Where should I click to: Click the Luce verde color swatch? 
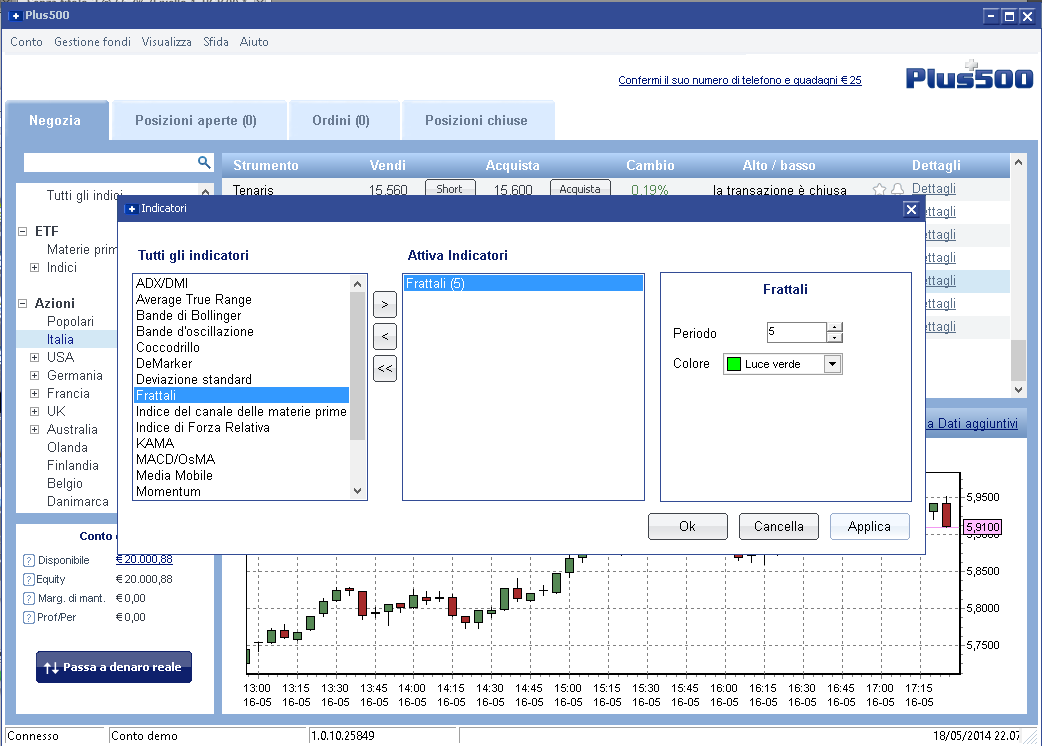[734, 364]
